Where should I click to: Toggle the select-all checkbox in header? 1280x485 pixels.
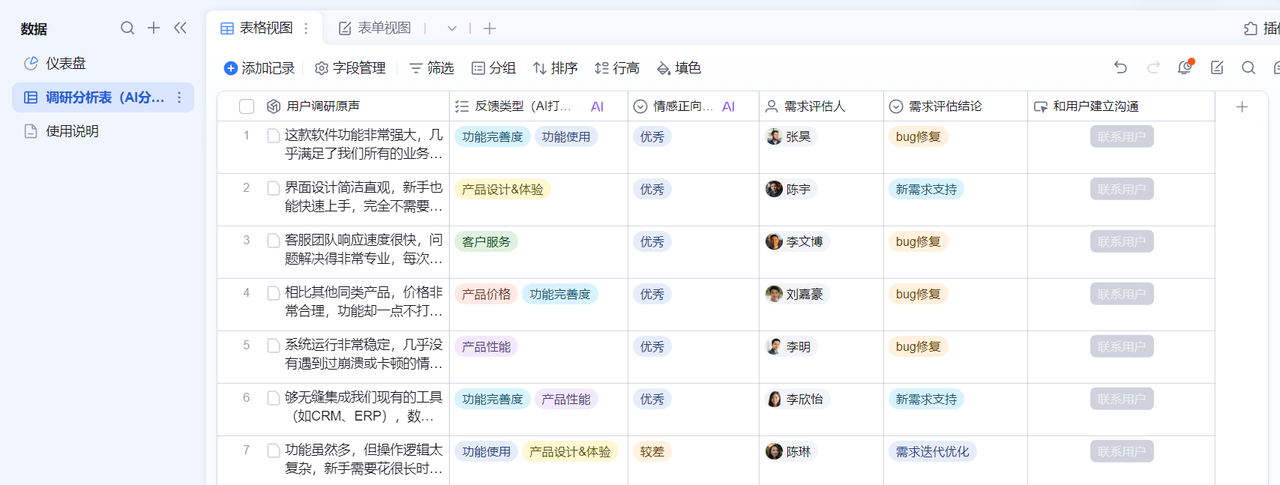tap(247, 107)
